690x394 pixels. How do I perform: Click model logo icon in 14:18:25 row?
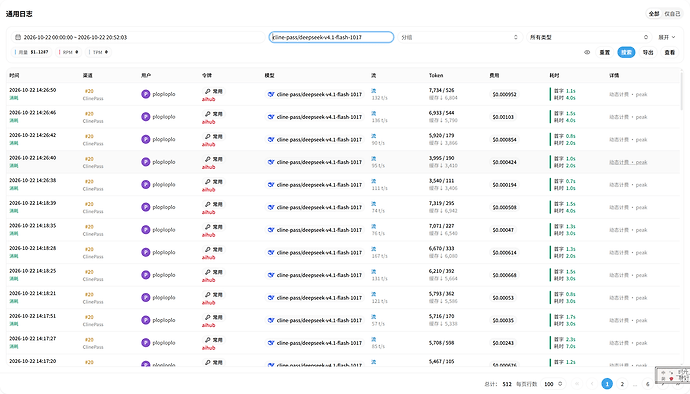tap(271, 275)
